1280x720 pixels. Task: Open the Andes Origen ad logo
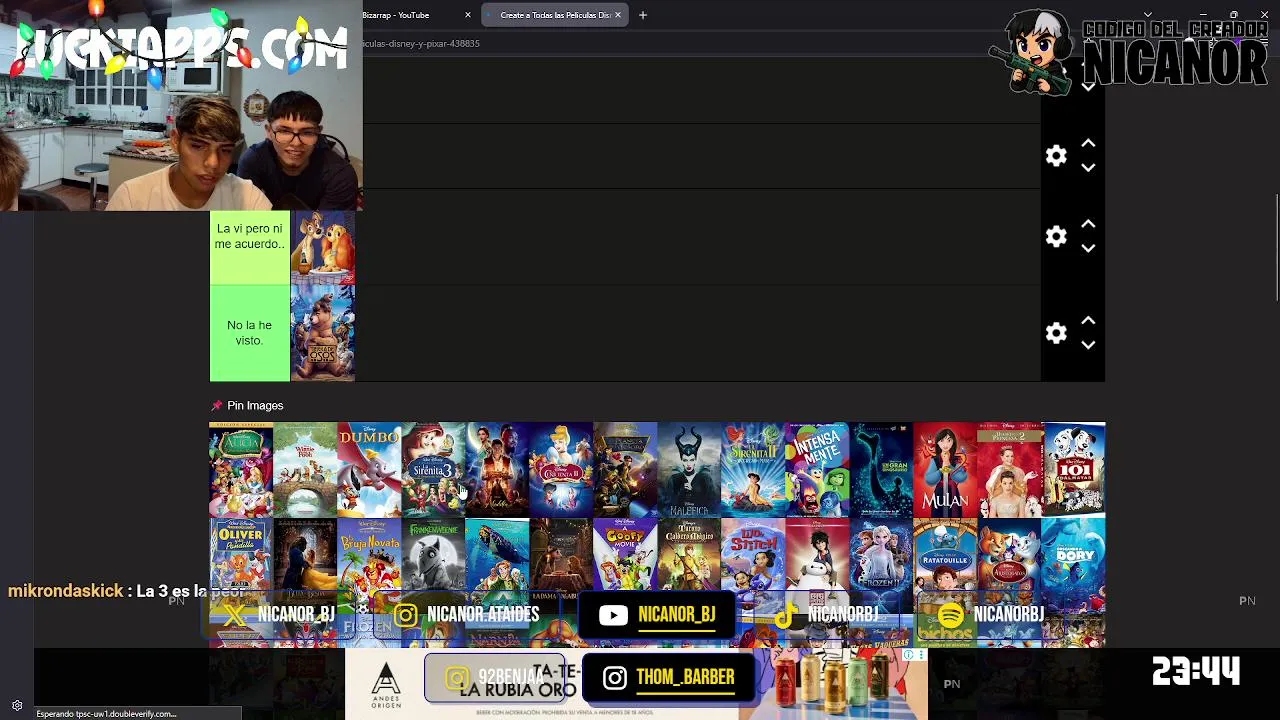coord(385,684)
